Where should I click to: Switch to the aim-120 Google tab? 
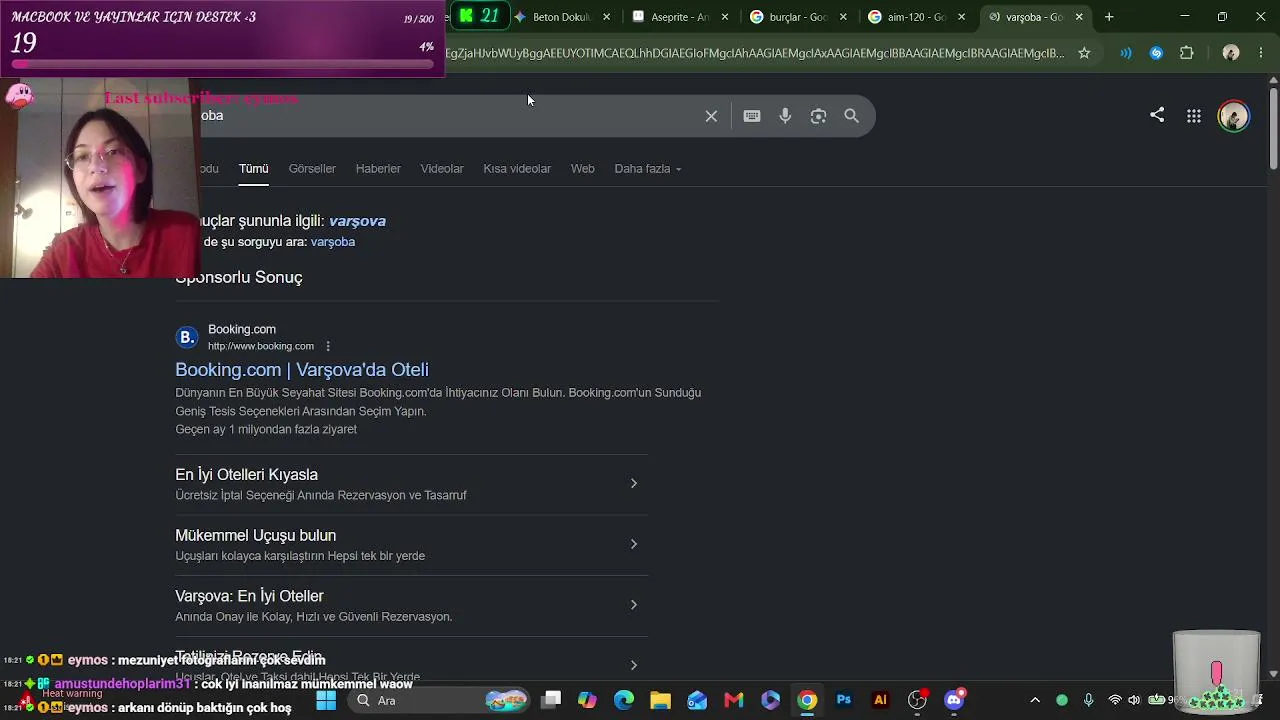point(915,17)
